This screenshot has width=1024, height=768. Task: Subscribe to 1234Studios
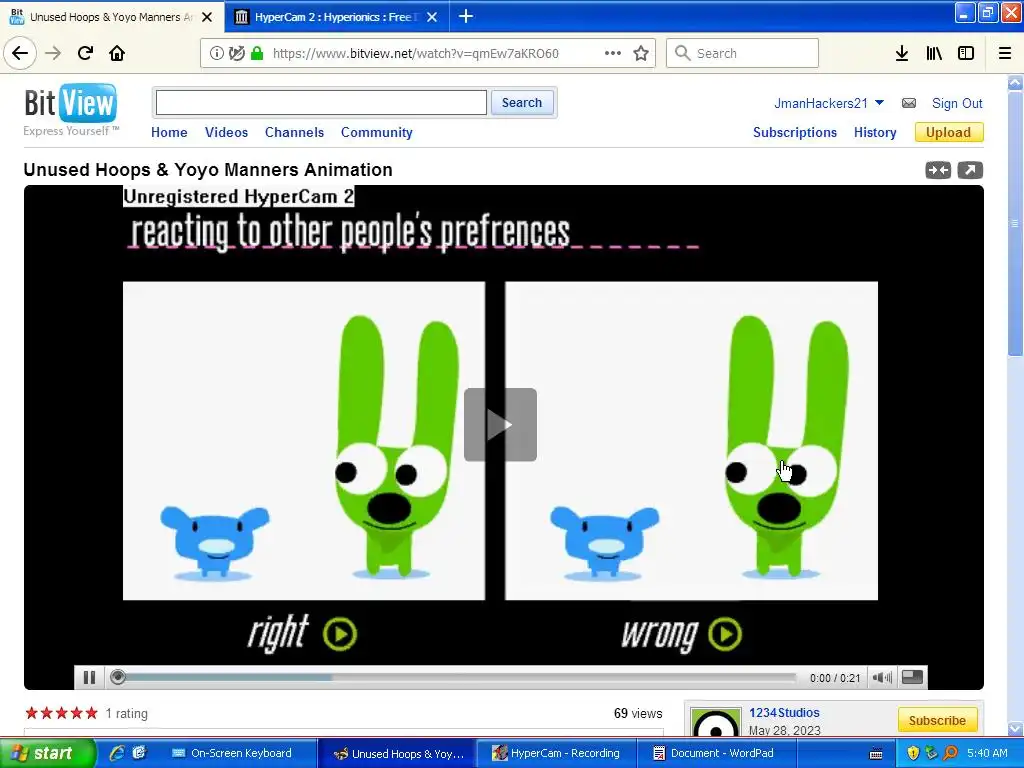[937, 720]
